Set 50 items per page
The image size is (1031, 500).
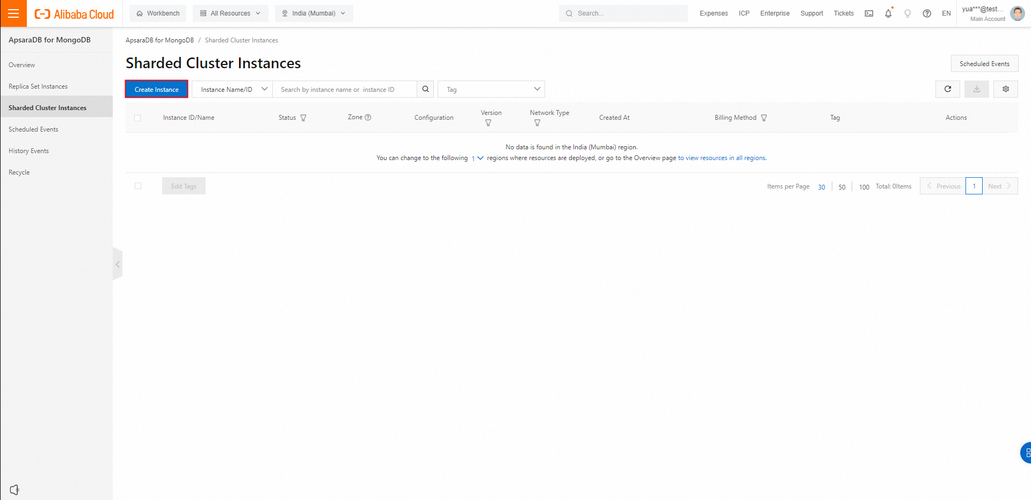pyautogui.click(x=842, y=187)
